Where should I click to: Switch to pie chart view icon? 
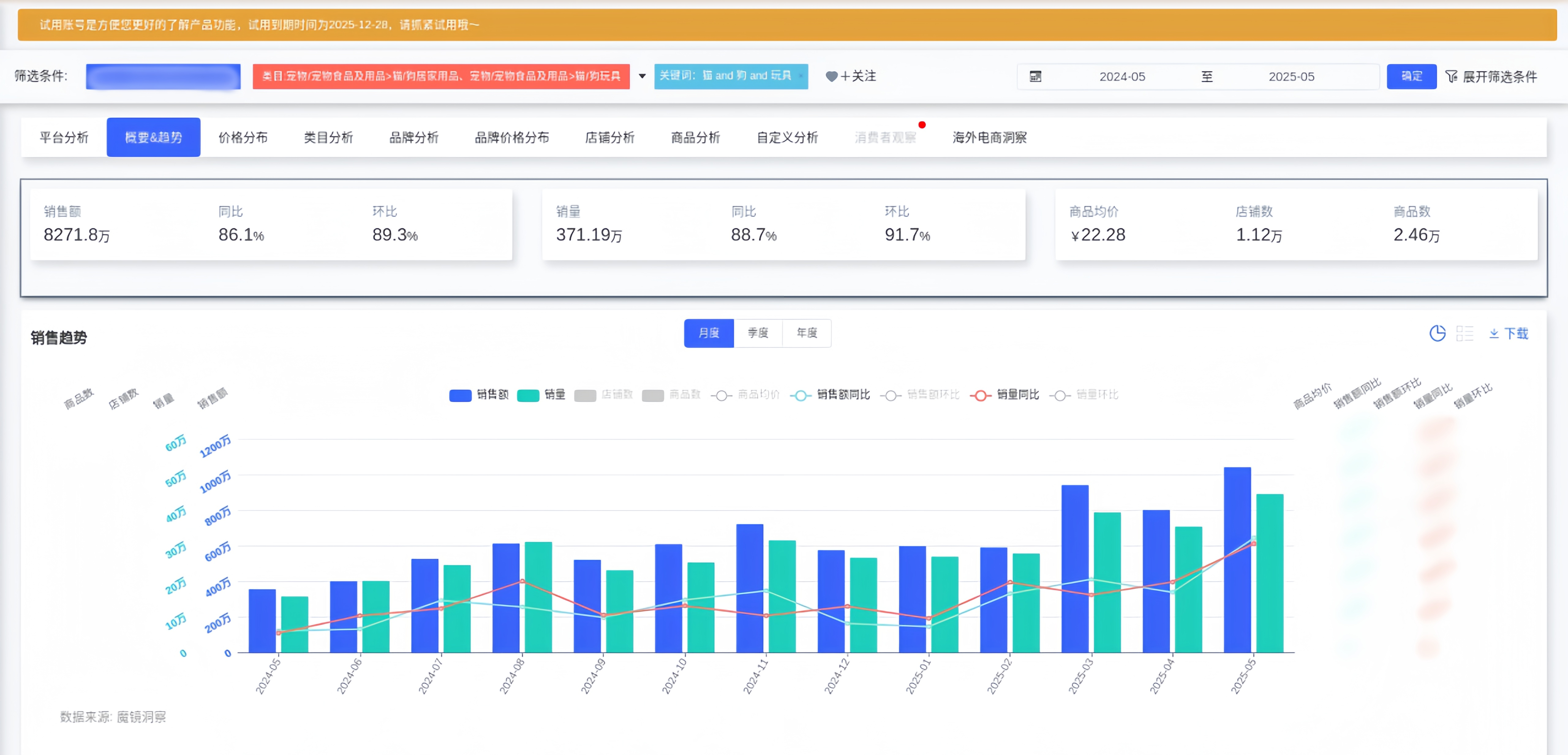coord(1437,333)
